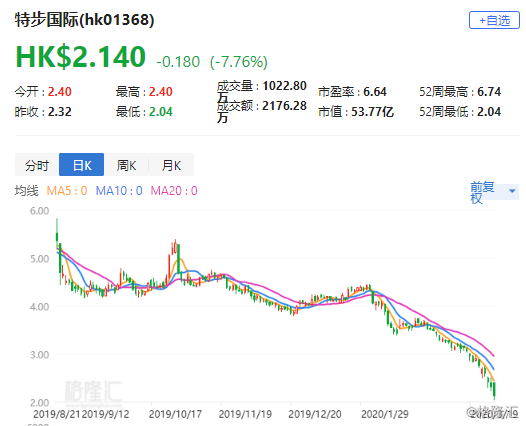Click the dropdown arrow beside 前复权

(x=512, y=191)
